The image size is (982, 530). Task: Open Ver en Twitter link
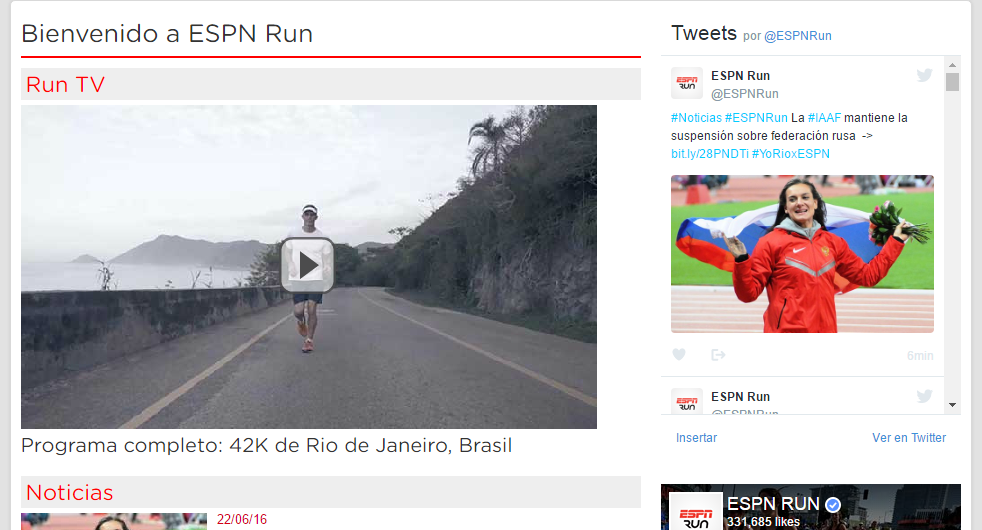909,438
